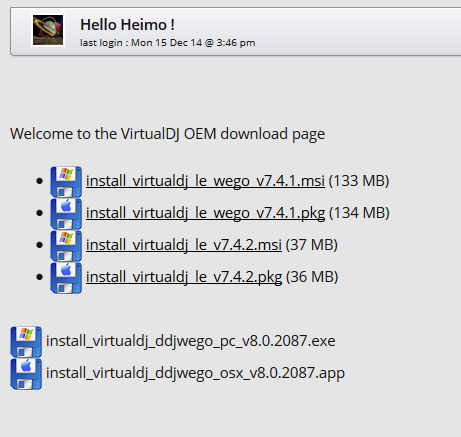This screenshot has height=437, width=461.
Task: Click the Hello Heimo greeting heading
Action: (x=127, y=25)
